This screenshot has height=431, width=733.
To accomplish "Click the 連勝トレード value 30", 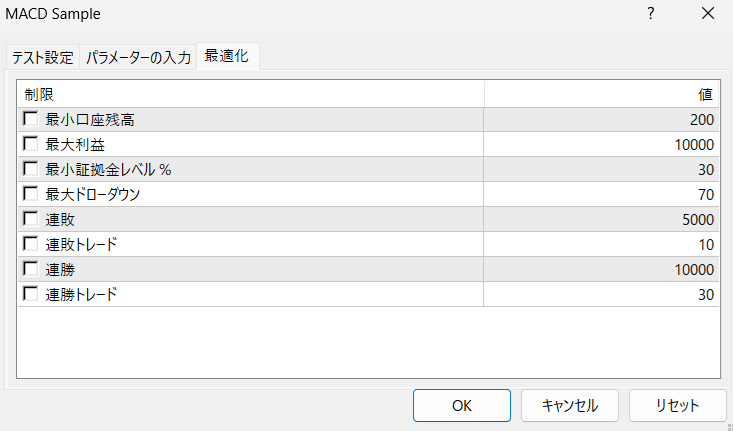I will pyautogui.click(x=705, y=294).
